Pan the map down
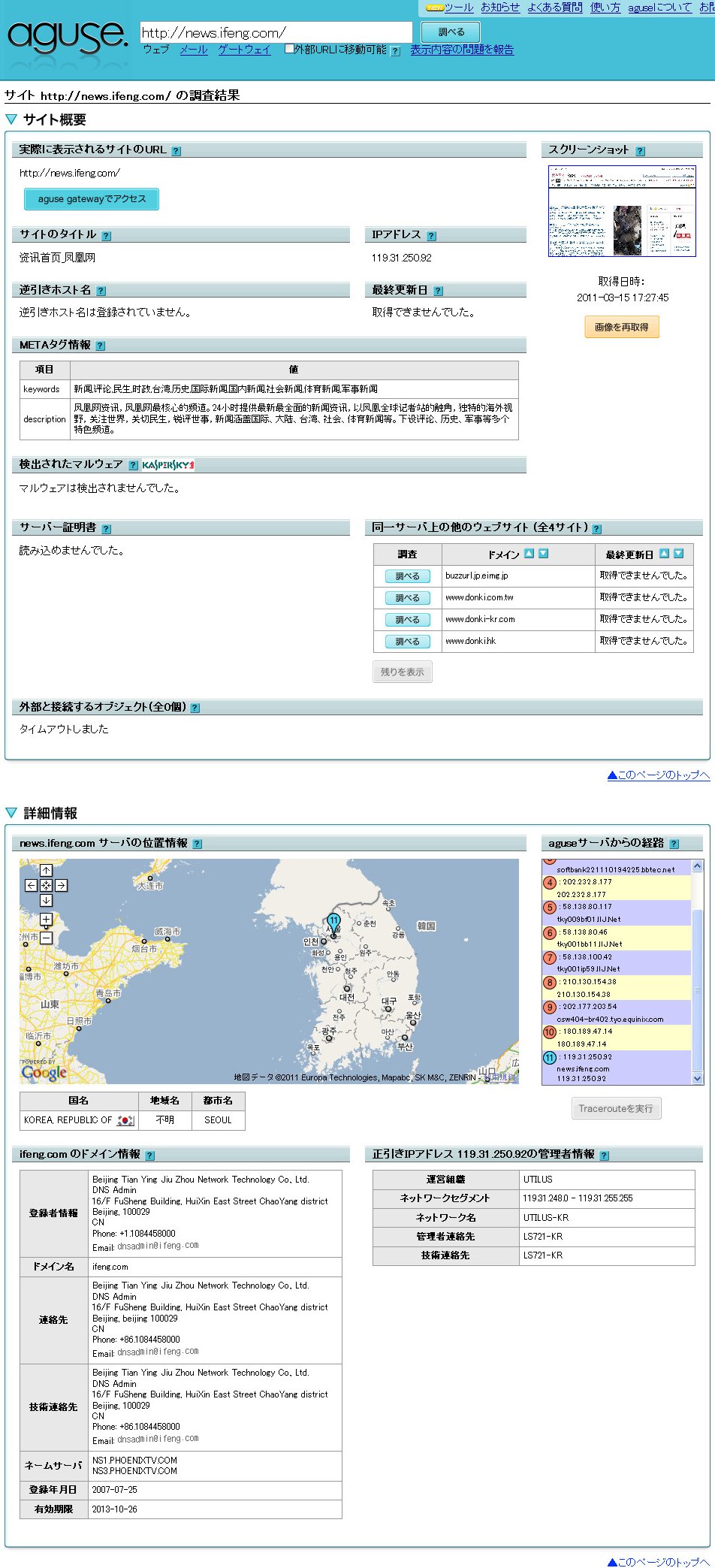Image resolution: width=715 pixels, height=1568 pixels. pos(46,900)
